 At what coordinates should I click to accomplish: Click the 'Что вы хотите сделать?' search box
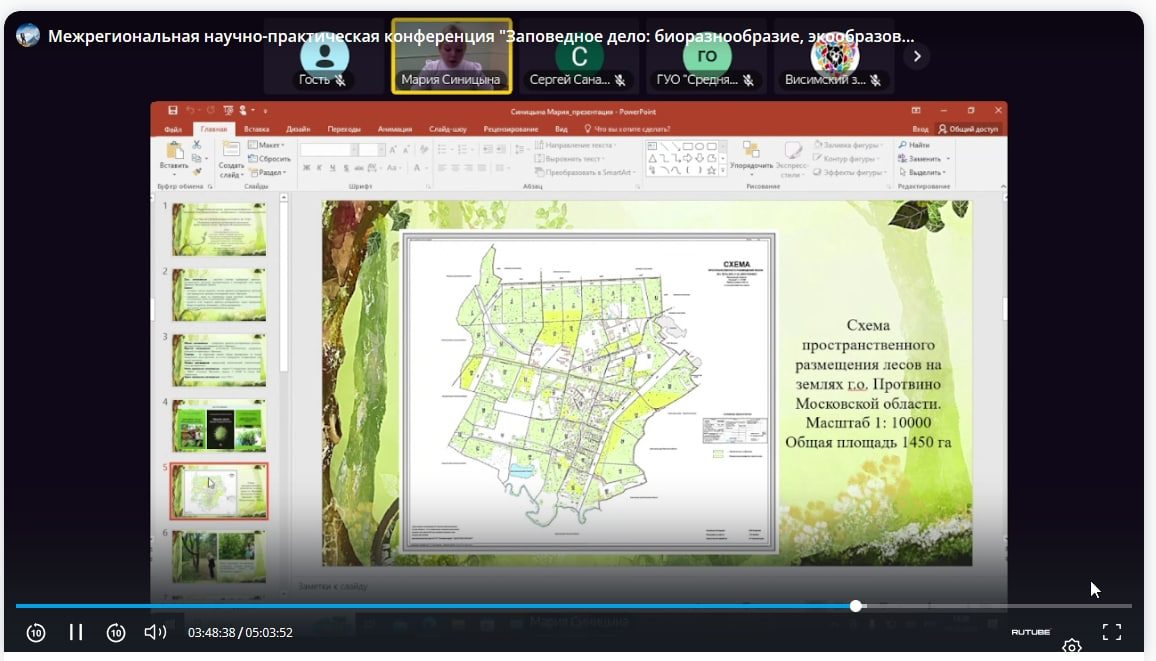coord(627,129)
